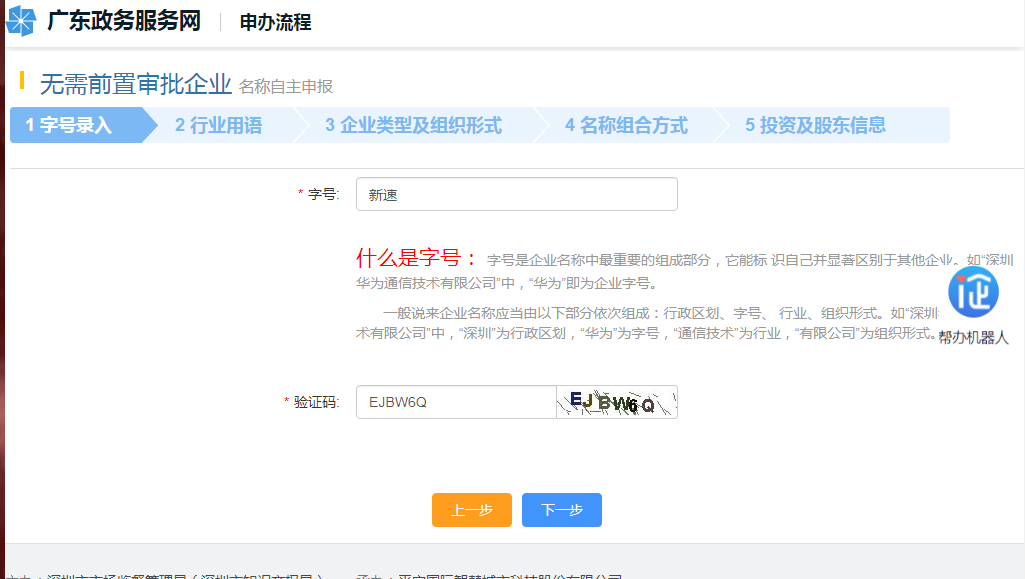Switch to step 2 行业用语
Image resolution: width=1025 pixels, height=579 pixels.
(218, 125)
